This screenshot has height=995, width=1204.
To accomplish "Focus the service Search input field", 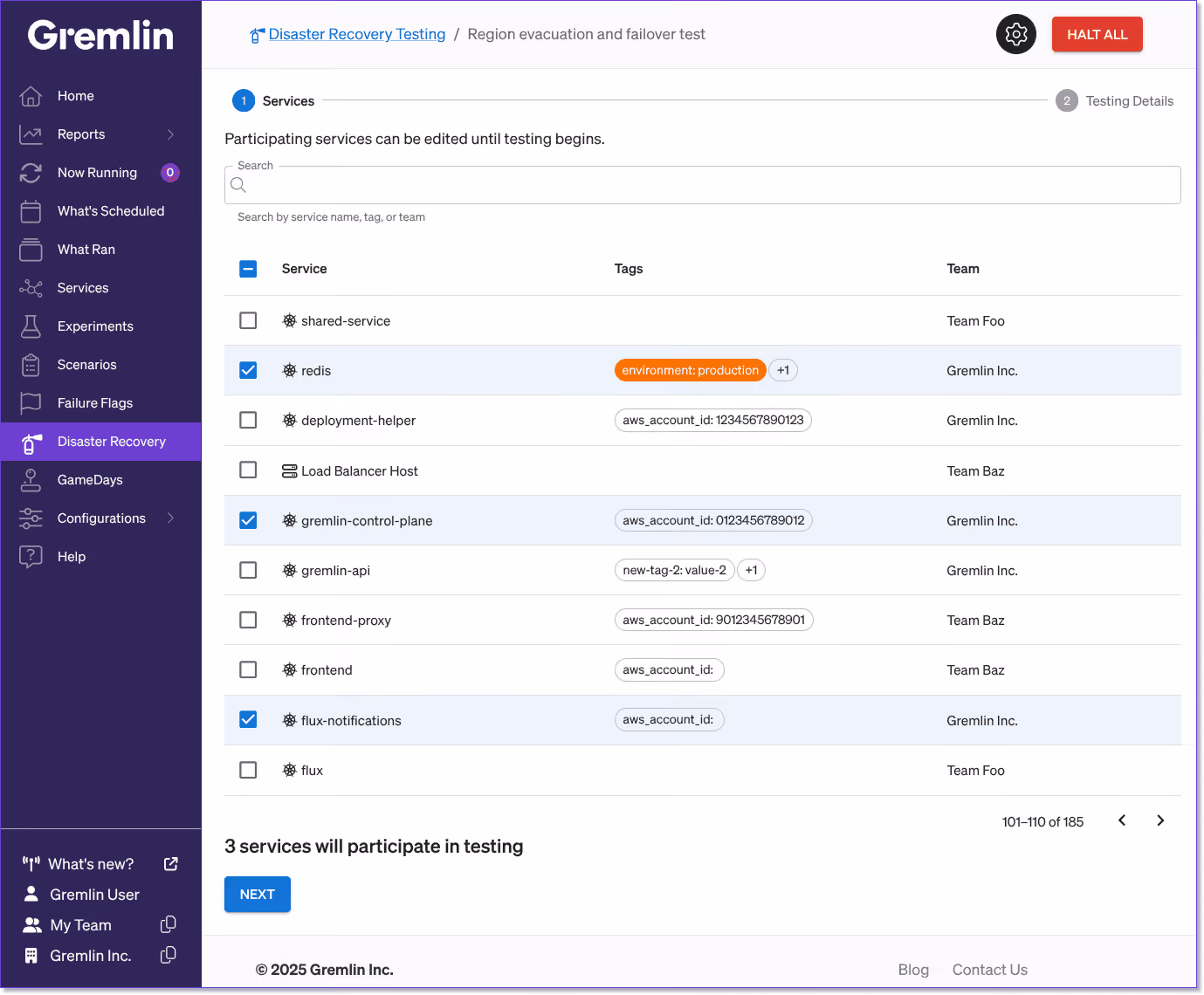I will [x=703, y=185].
